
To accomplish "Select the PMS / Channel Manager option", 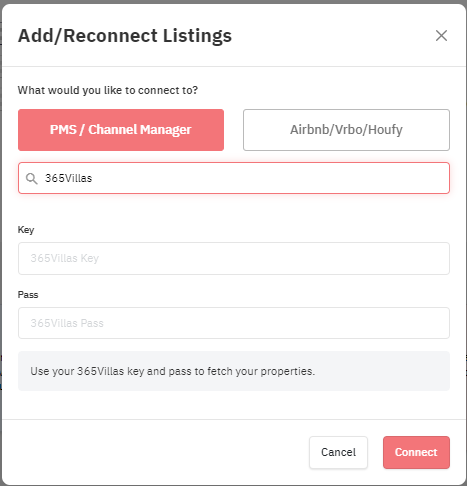I will (121, 130).
